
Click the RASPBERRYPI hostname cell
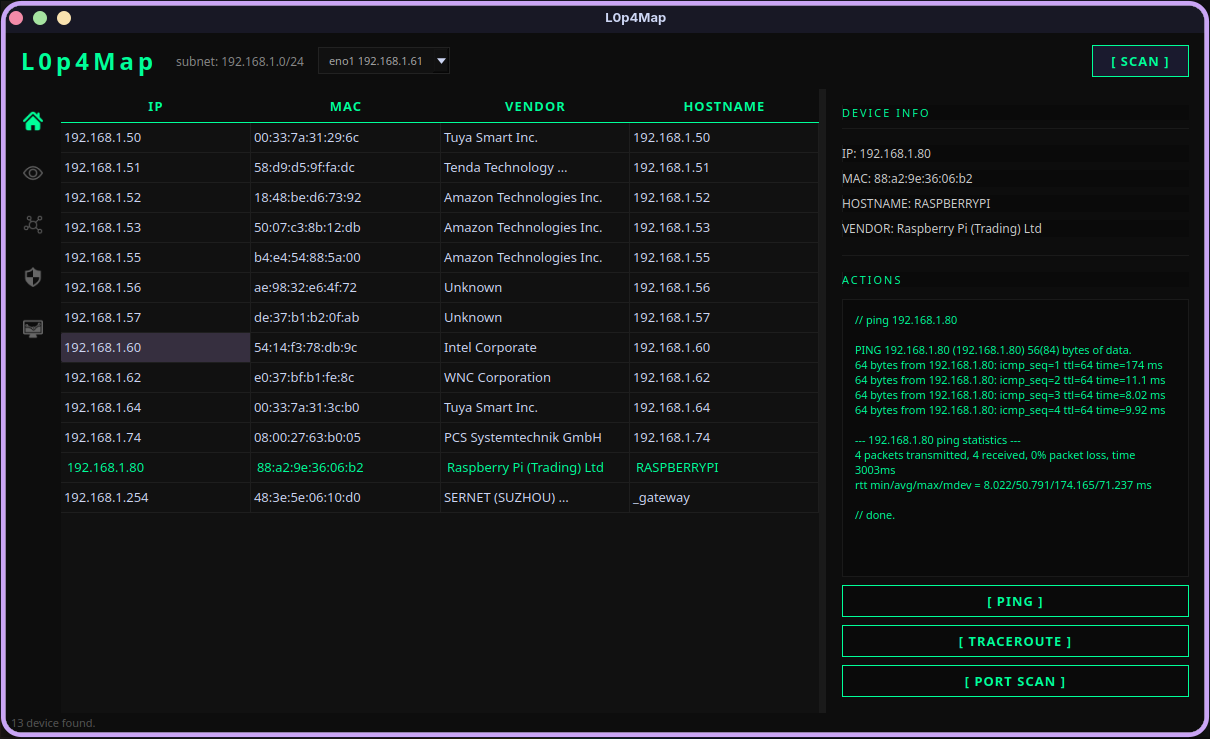pos(724,468)
